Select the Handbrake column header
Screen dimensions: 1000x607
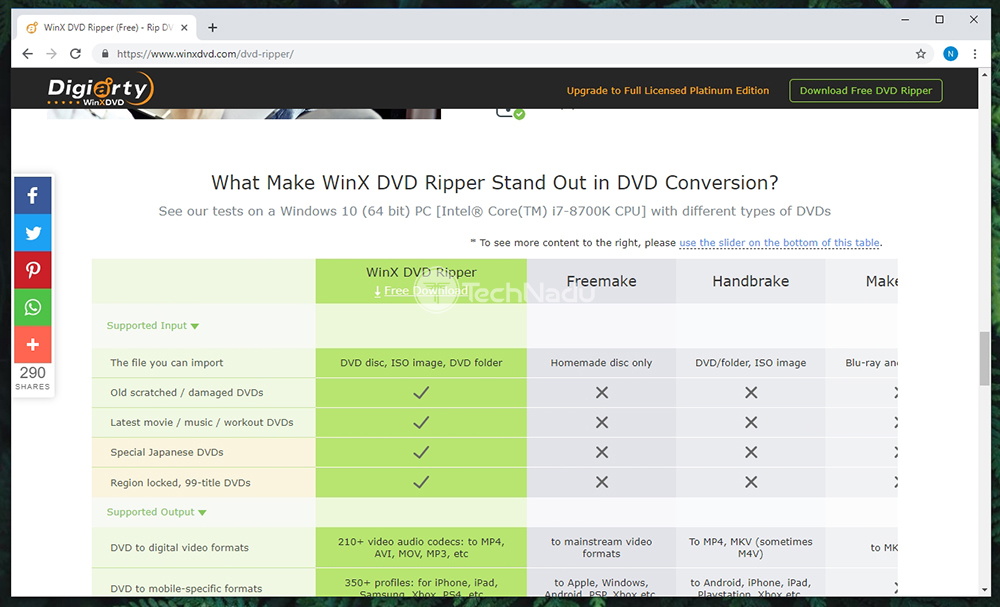click(x=751, y=281)
